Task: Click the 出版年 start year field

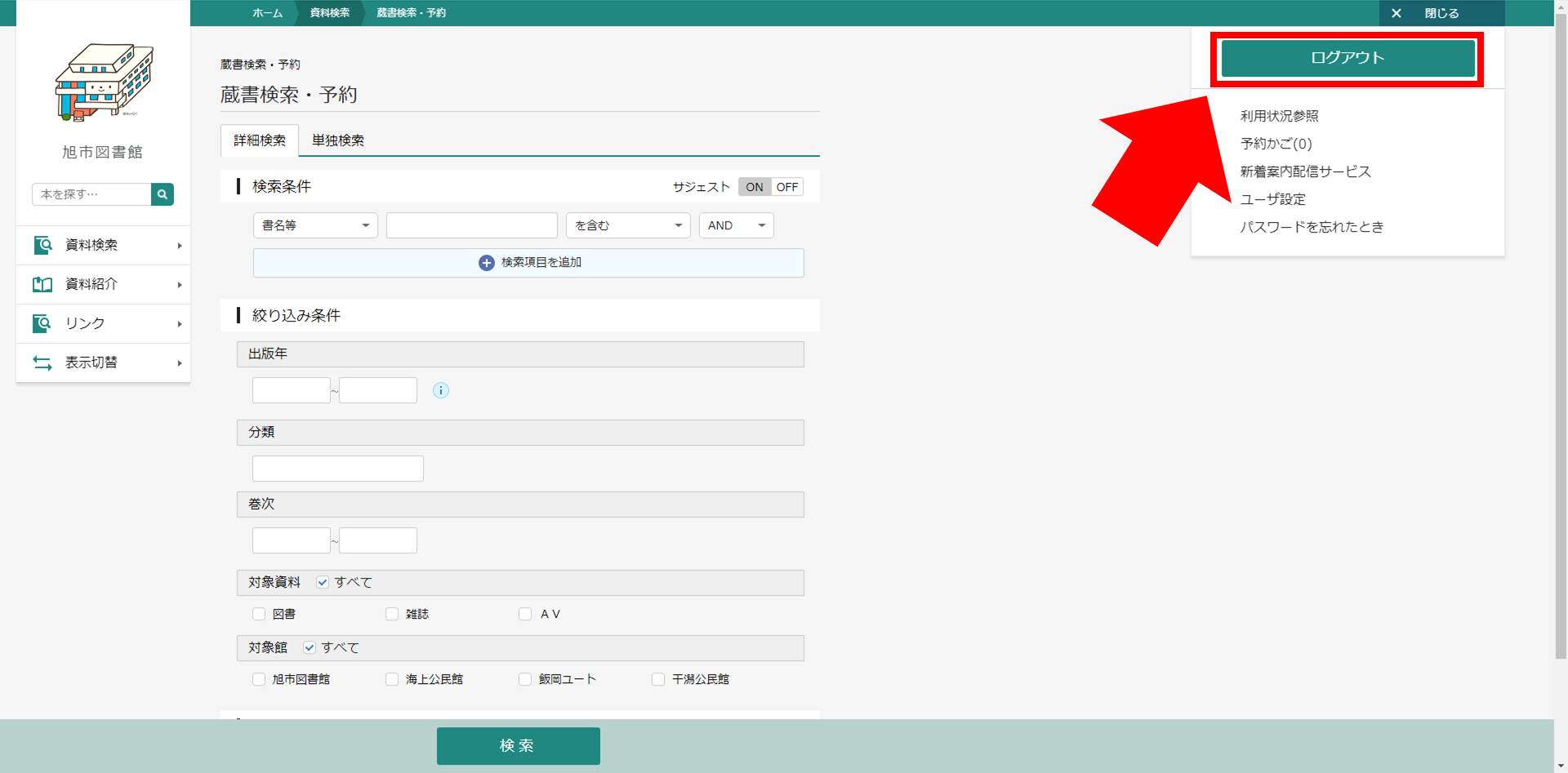Action: pyautogui.click(x=292, y=390)
